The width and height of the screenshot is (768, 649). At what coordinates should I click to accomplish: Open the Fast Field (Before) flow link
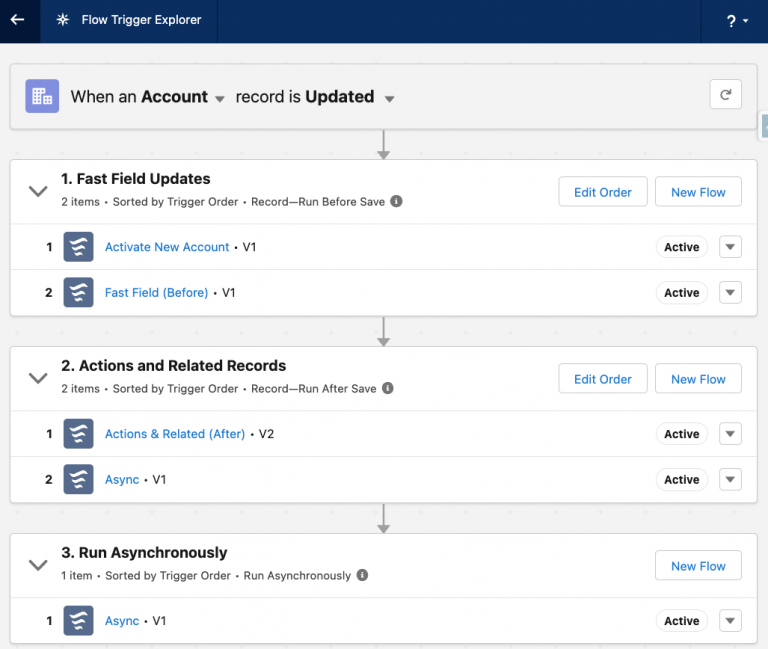pyautogui.click(x=157, y=292)
